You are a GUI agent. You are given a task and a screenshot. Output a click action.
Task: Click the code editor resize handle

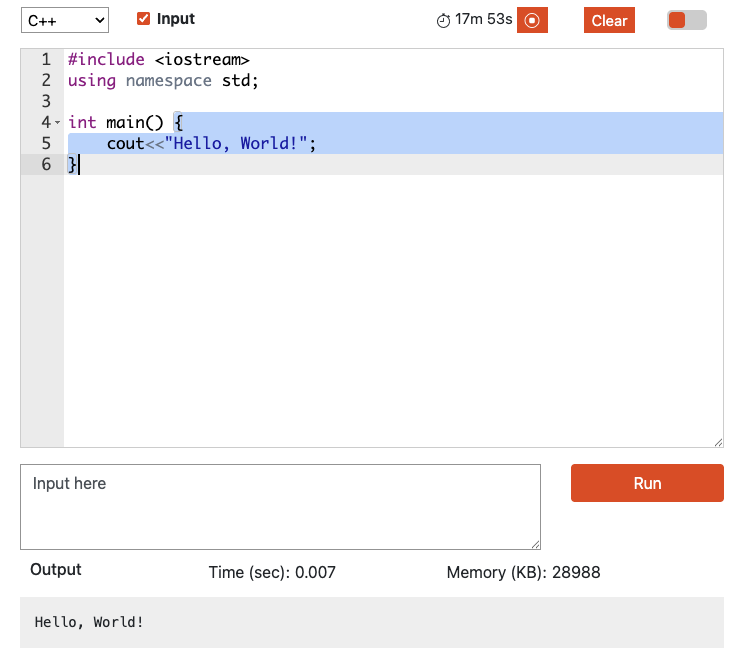point(718,442)
